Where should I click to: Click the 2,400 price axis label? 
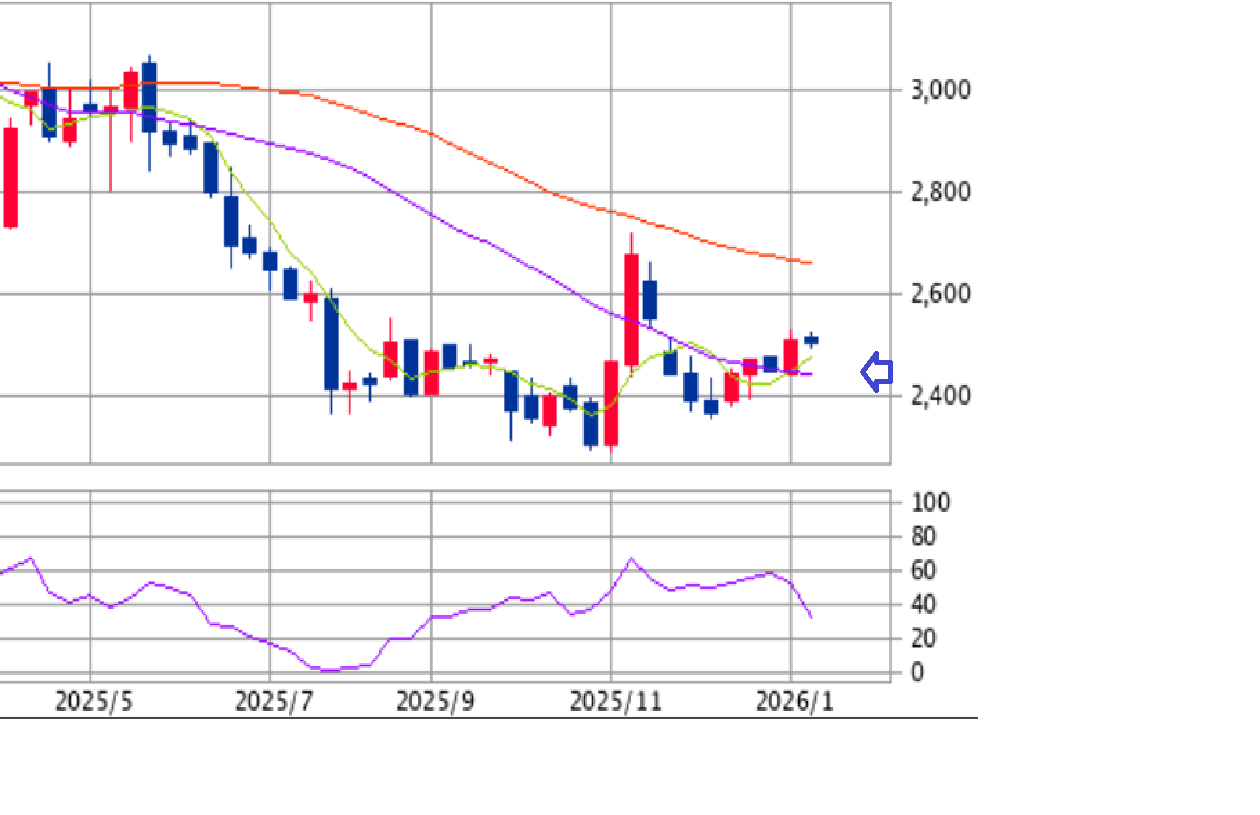940,396
